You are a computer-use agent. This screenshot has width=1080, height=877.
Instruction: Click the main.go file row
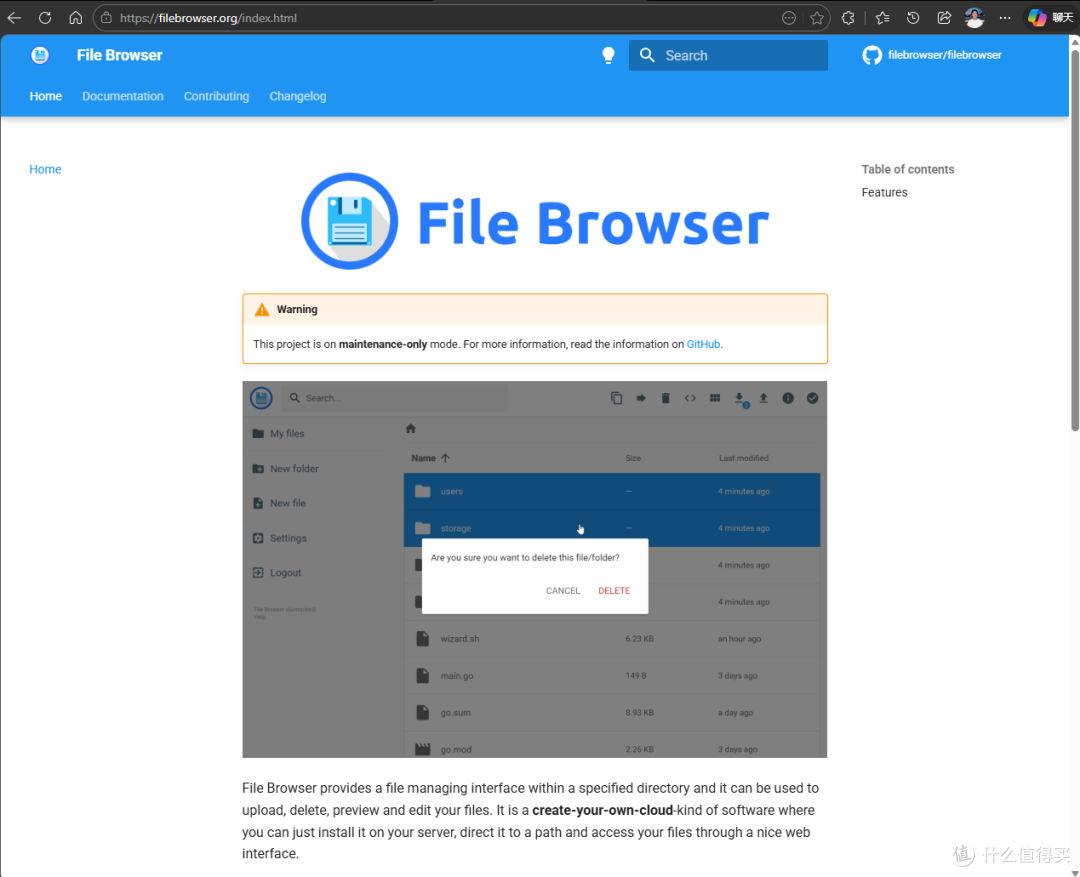[x=612, y=676]
